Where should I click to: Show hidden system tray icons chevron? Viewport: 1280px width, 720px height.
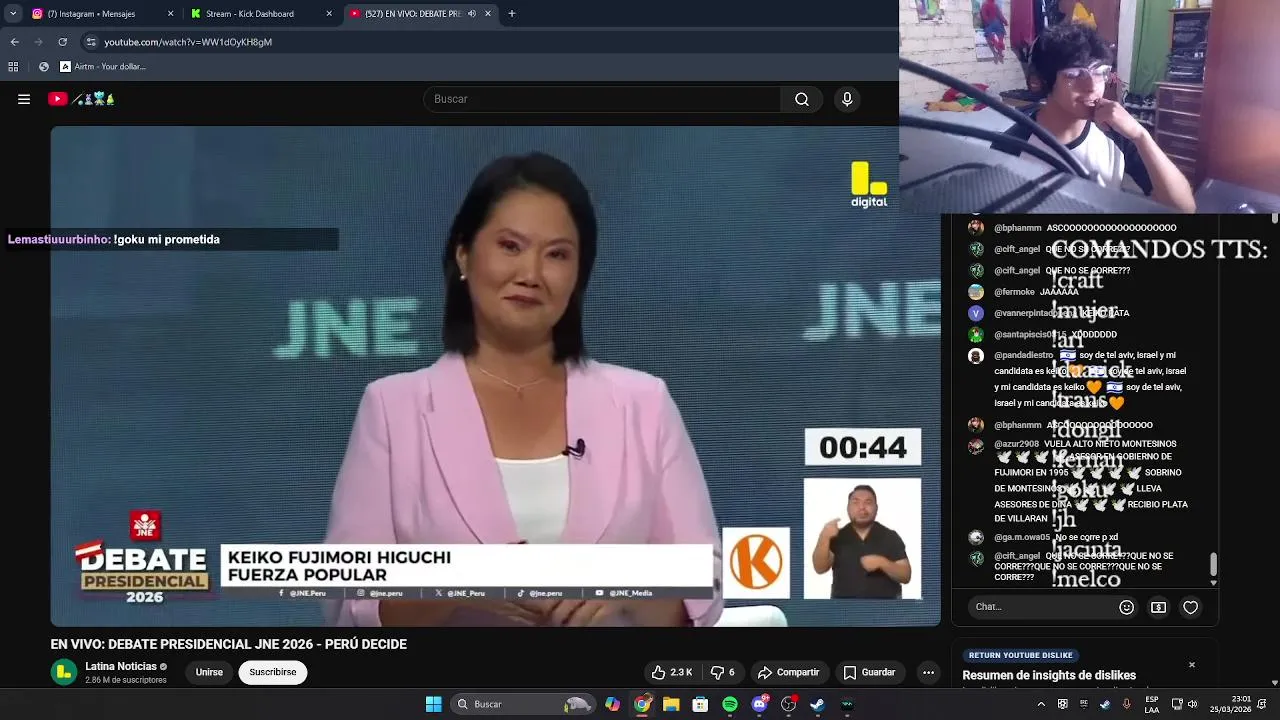(1041, 704)
